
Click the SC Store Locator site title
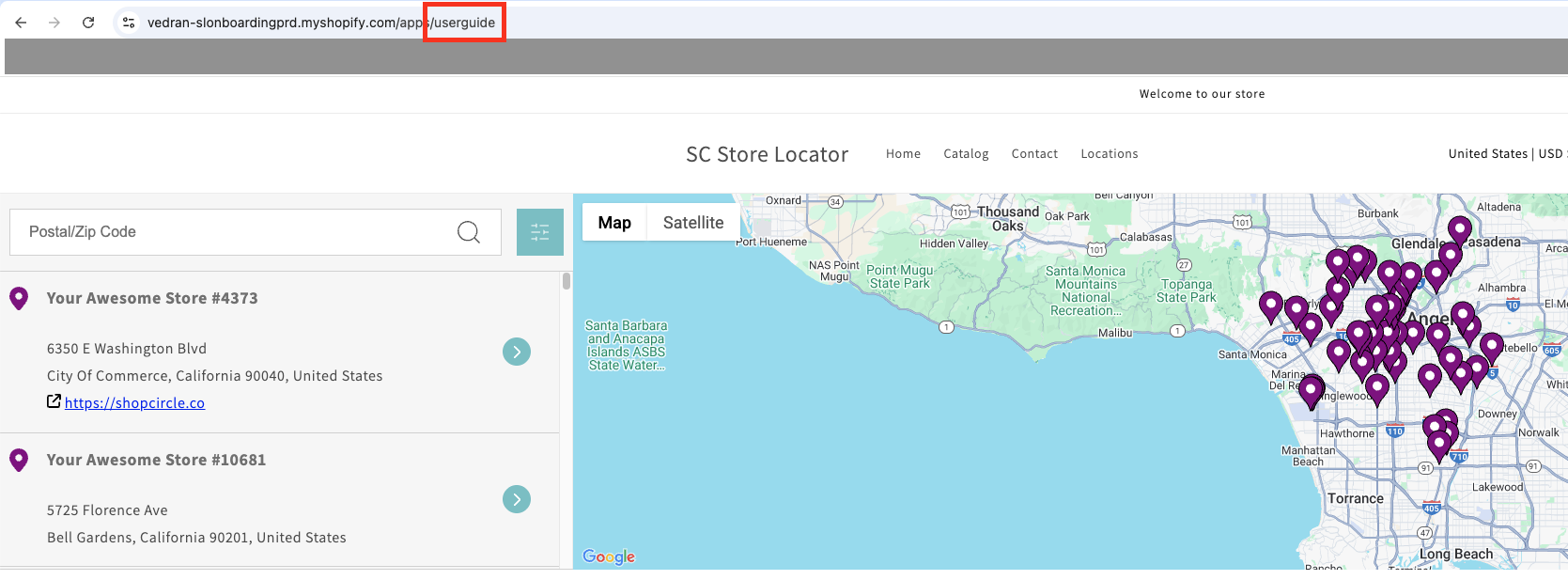pos(767,154)
